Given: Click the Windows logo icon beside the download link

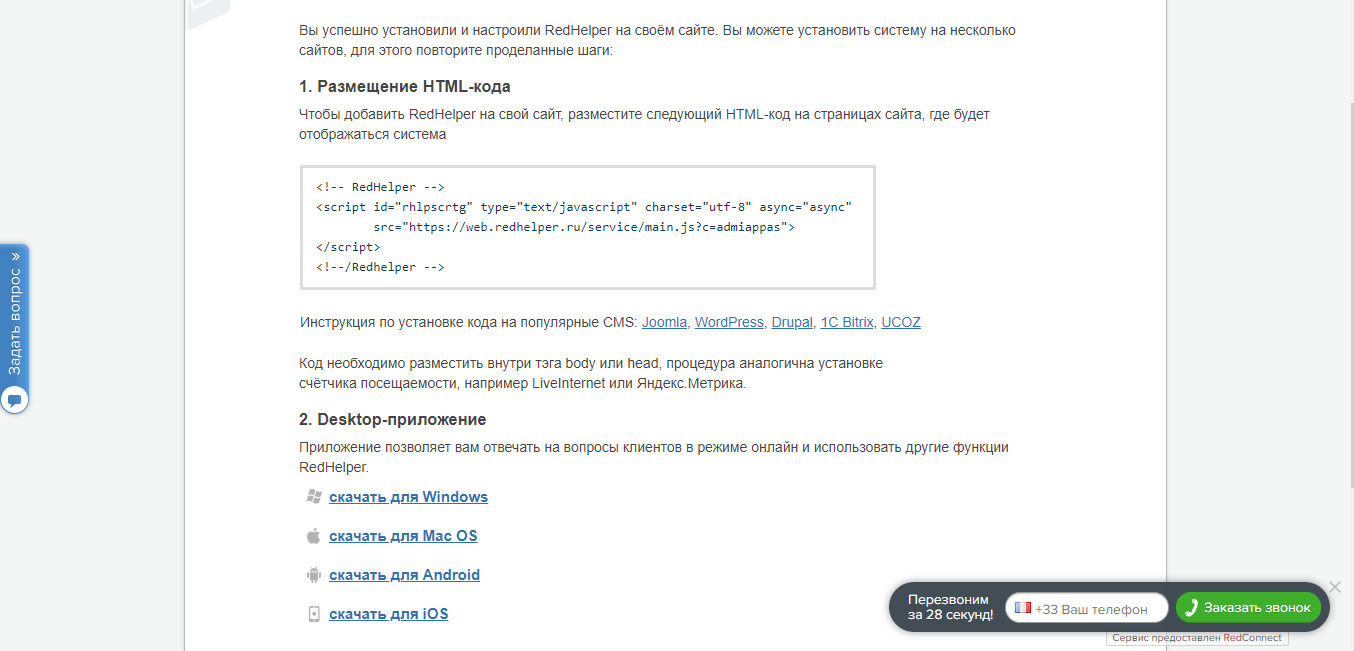Looking at the screenshot, I should tap(313, 495).
